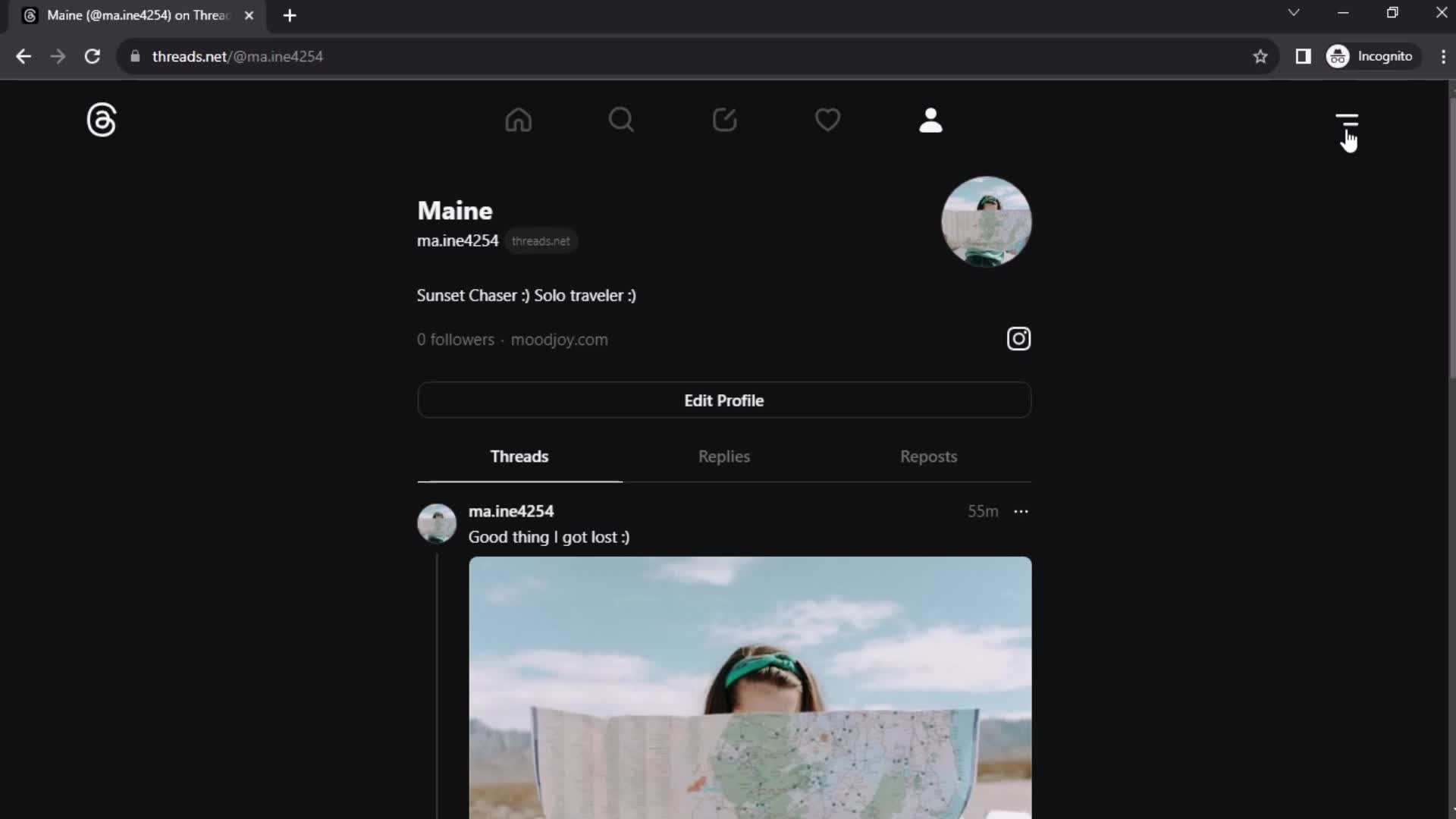Screen dimensions: 1456x819
Task: Click the Threads logo icon
Action: [100, 119]
